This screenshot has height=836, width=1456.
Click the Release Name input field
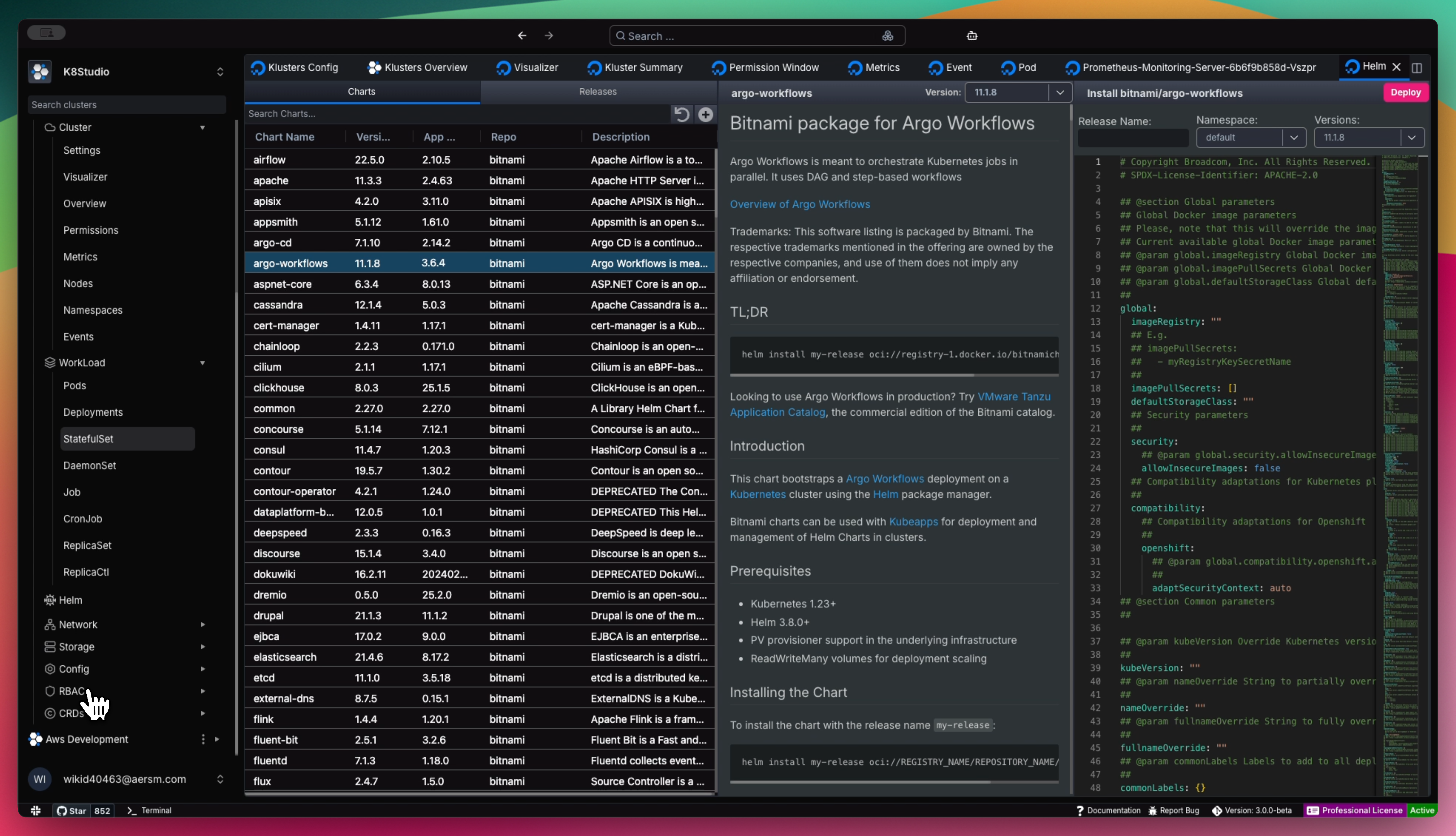(1133, 138)
